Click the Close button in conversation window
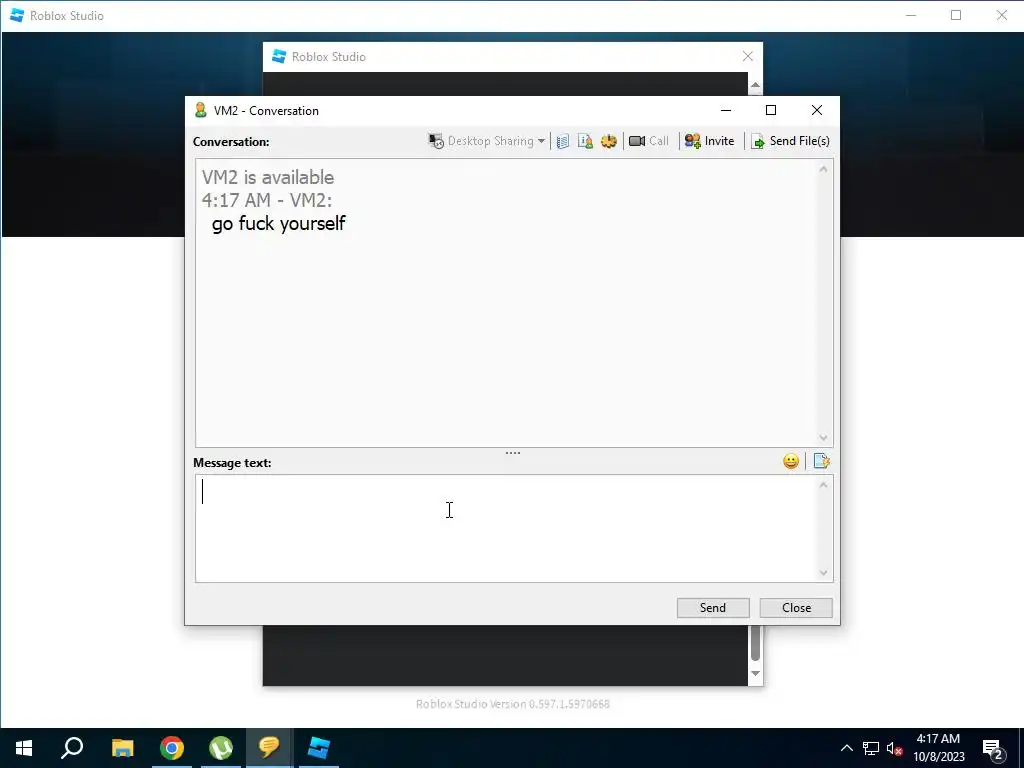Viewport: 1024px width, 768px height. [796, 607]
